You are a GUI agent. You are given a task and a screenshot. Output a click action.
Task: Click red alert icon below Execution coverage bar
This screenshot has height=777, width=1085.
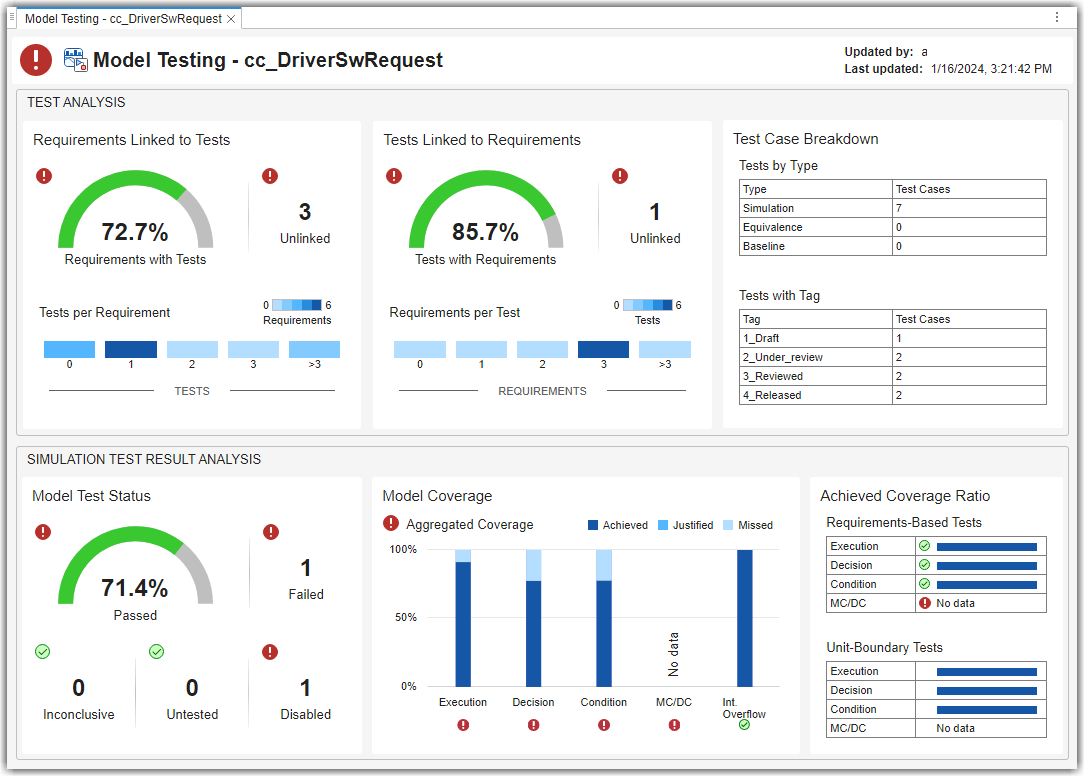pos(463,725)
